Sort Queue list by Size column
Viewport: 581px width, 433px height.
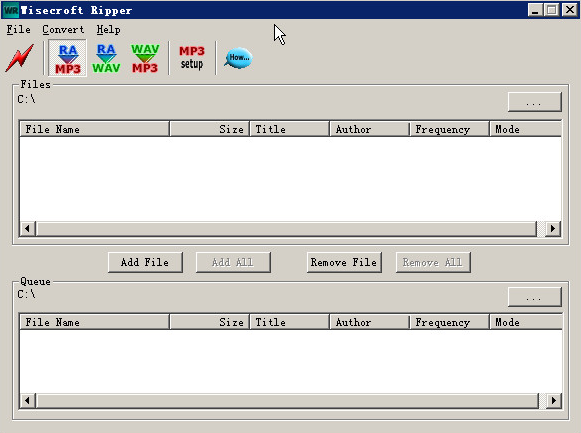210,322
